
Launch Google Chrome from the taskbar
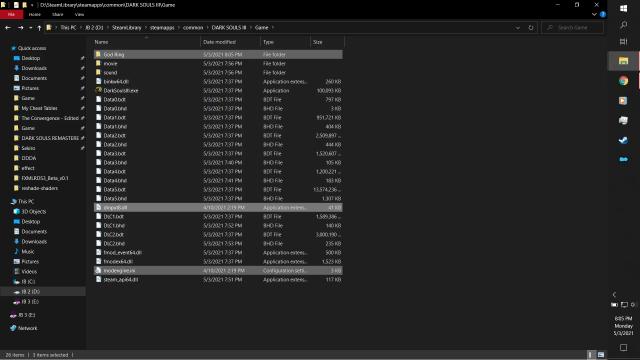[623, 80]
